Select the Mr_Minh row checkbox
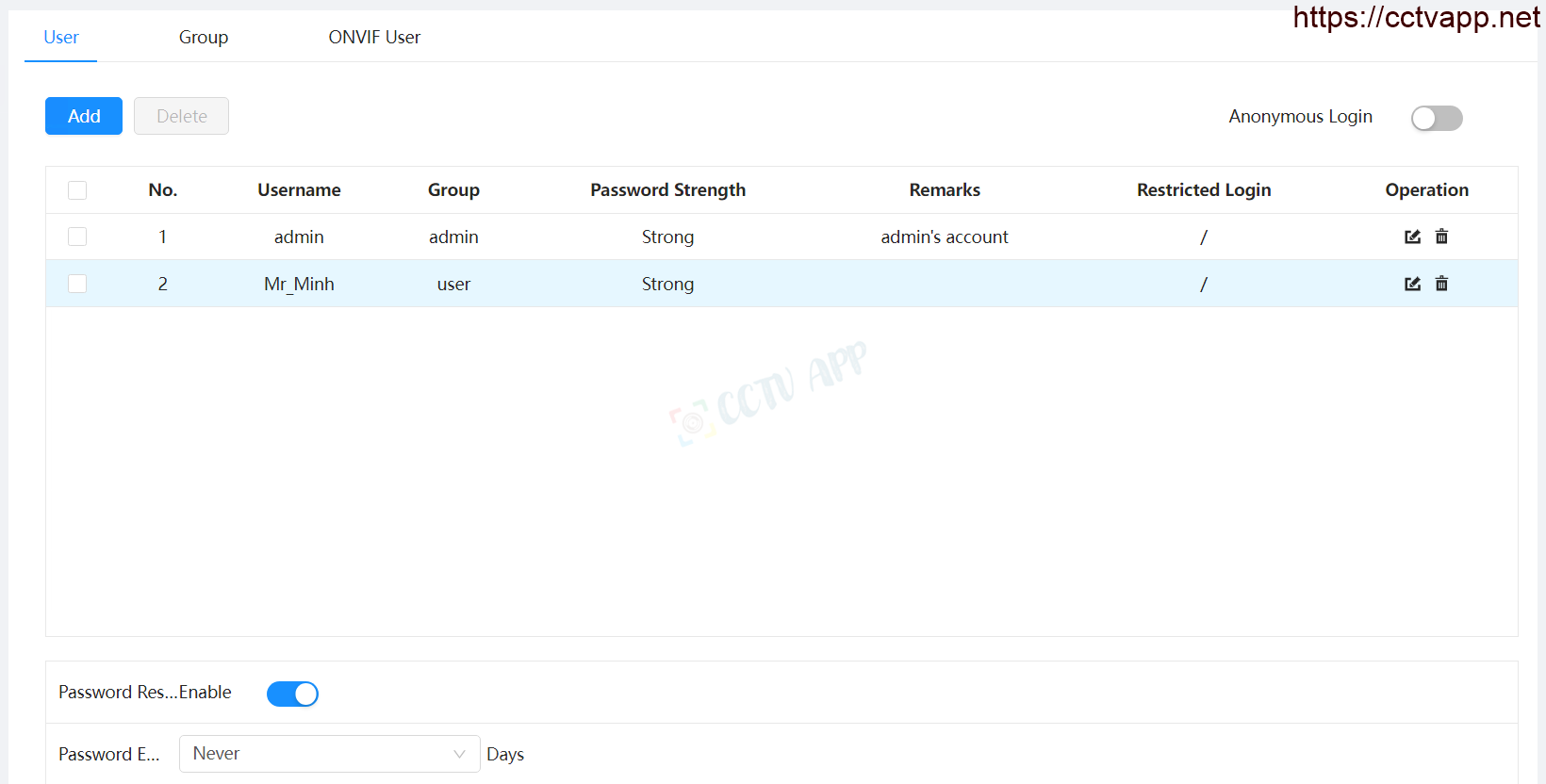1546x784 pixels. pyautogui.click(x=77, y=284)
